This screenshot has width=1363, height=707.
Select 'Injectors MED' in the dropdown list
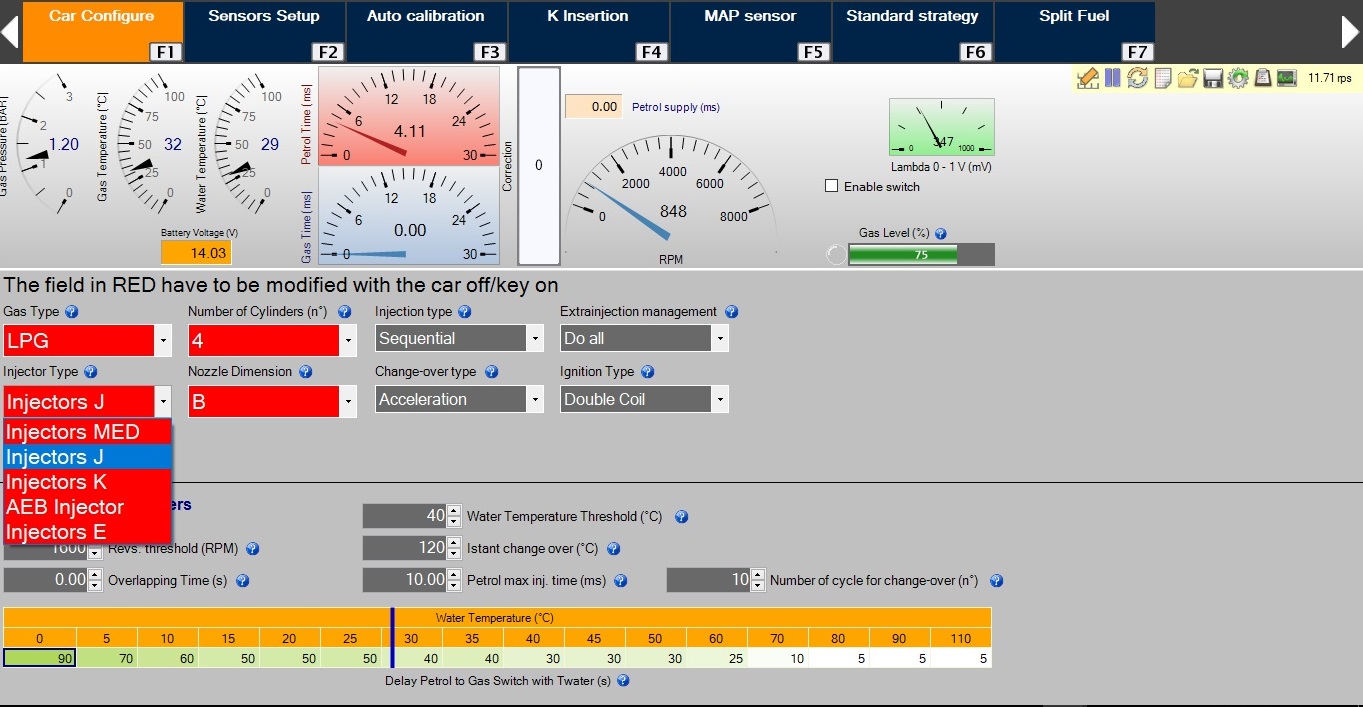[73, 432]
